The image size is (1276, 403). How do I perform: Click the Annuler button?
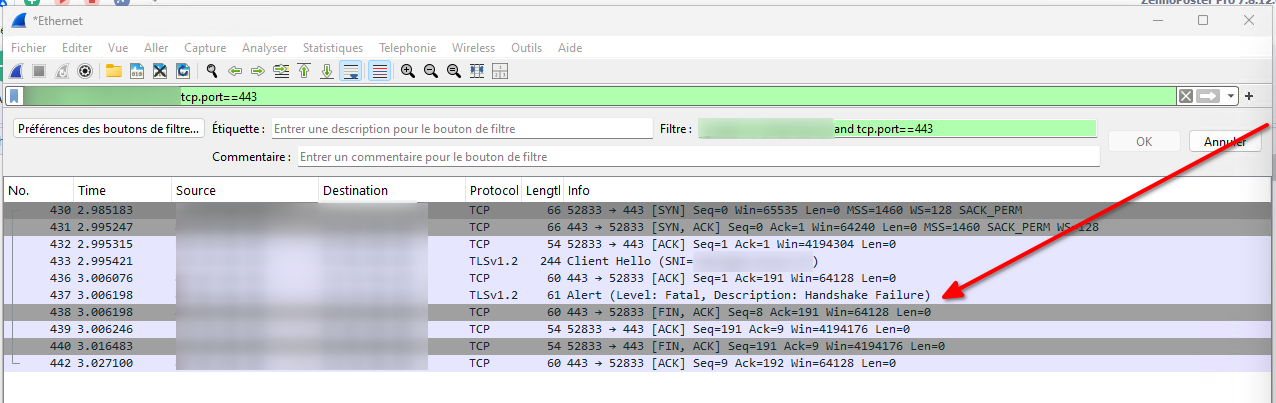tap(1225, 142)
